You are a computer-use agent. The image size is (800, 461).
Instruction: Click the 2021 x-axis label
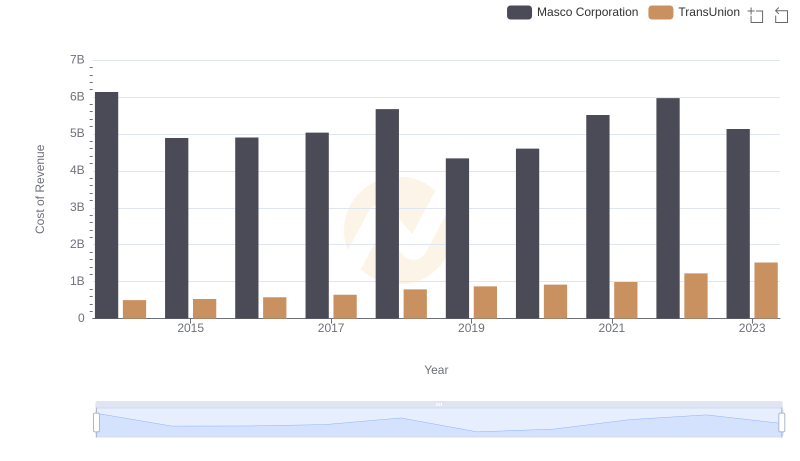tap(611, 328)
